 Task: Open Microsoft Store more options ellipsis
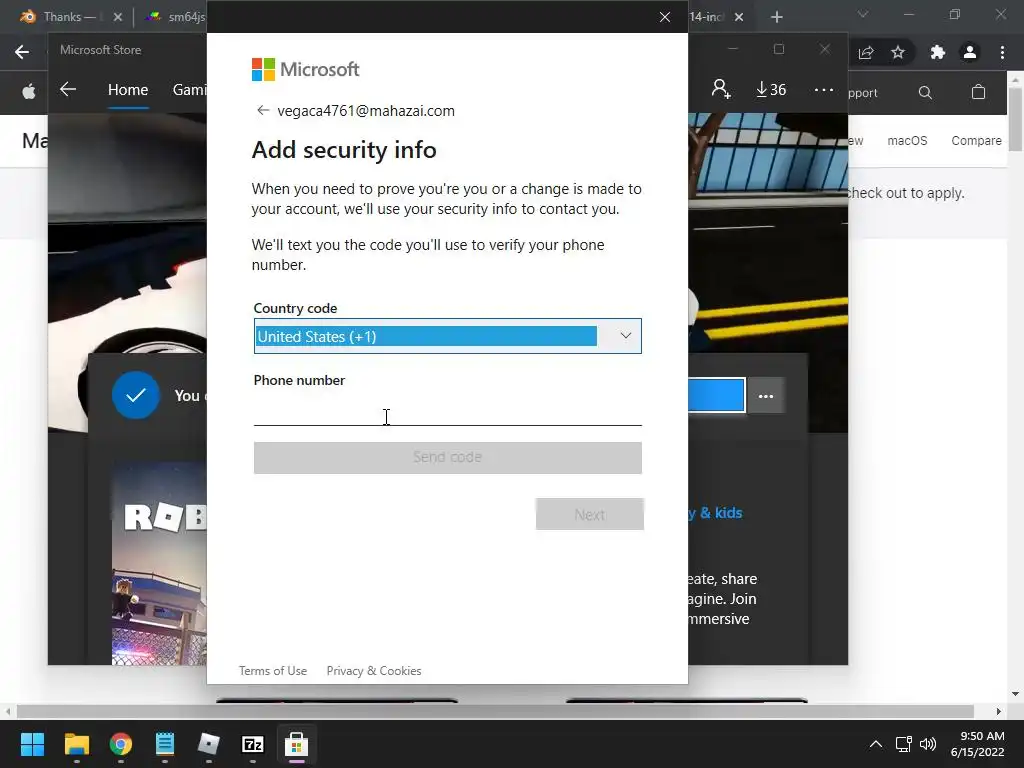(x=824, y=89)
